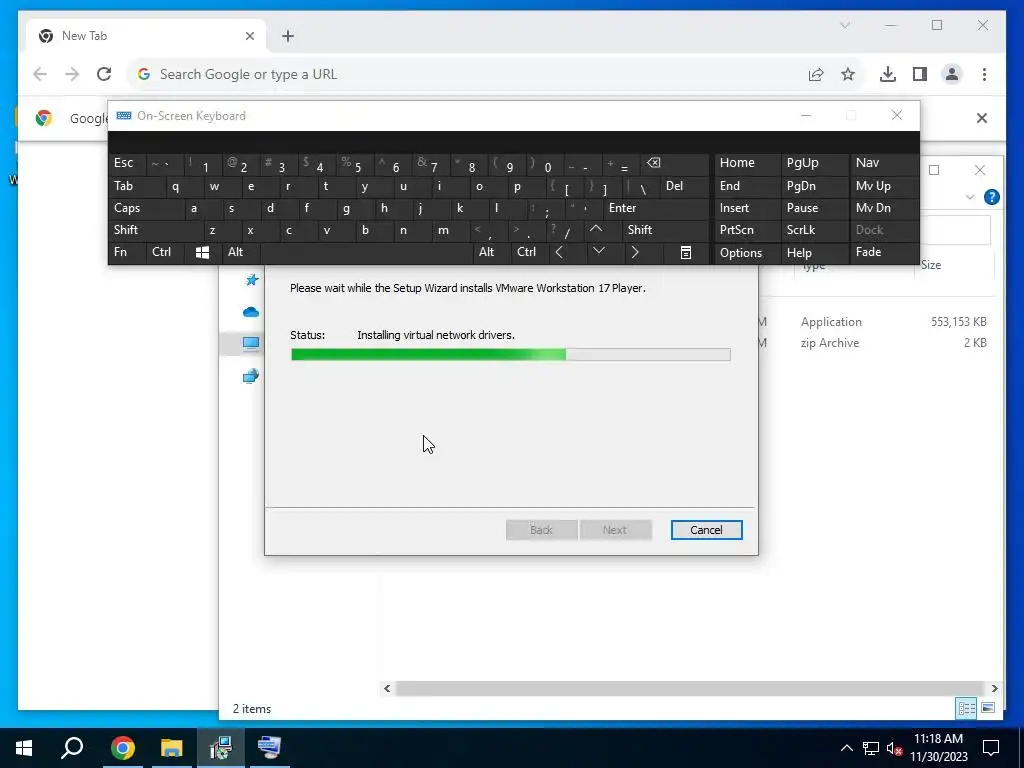Switch File Explorer to details view icon
1024x768 pixels.
(967, 708)
